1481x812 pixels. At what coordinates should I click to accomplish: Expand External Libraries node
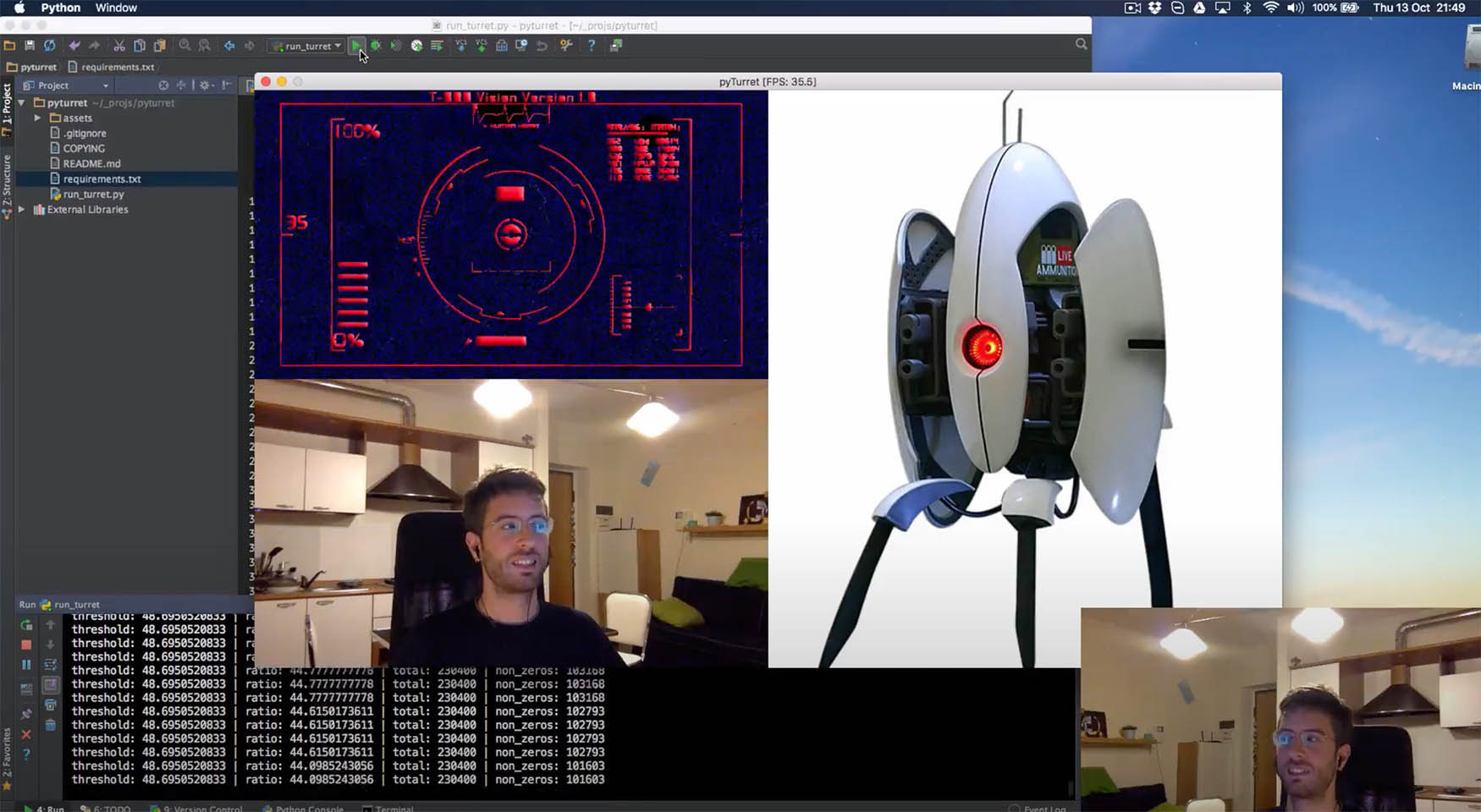[22, 209]
